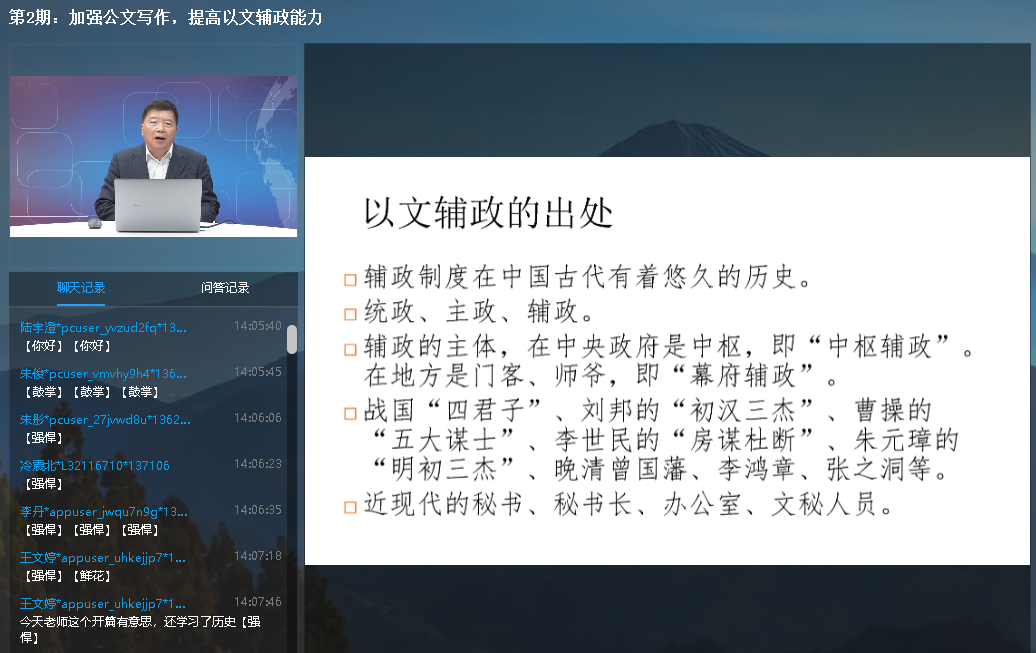Click orange bullet beside 近现代的秘书
Screen dimensions: 1036x653
(x=350, y=506)
